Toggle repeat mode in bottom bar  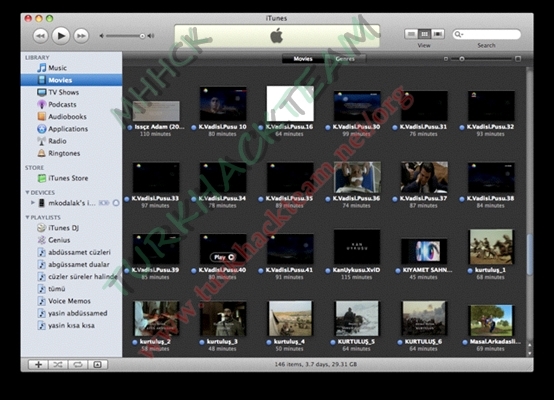78,365
